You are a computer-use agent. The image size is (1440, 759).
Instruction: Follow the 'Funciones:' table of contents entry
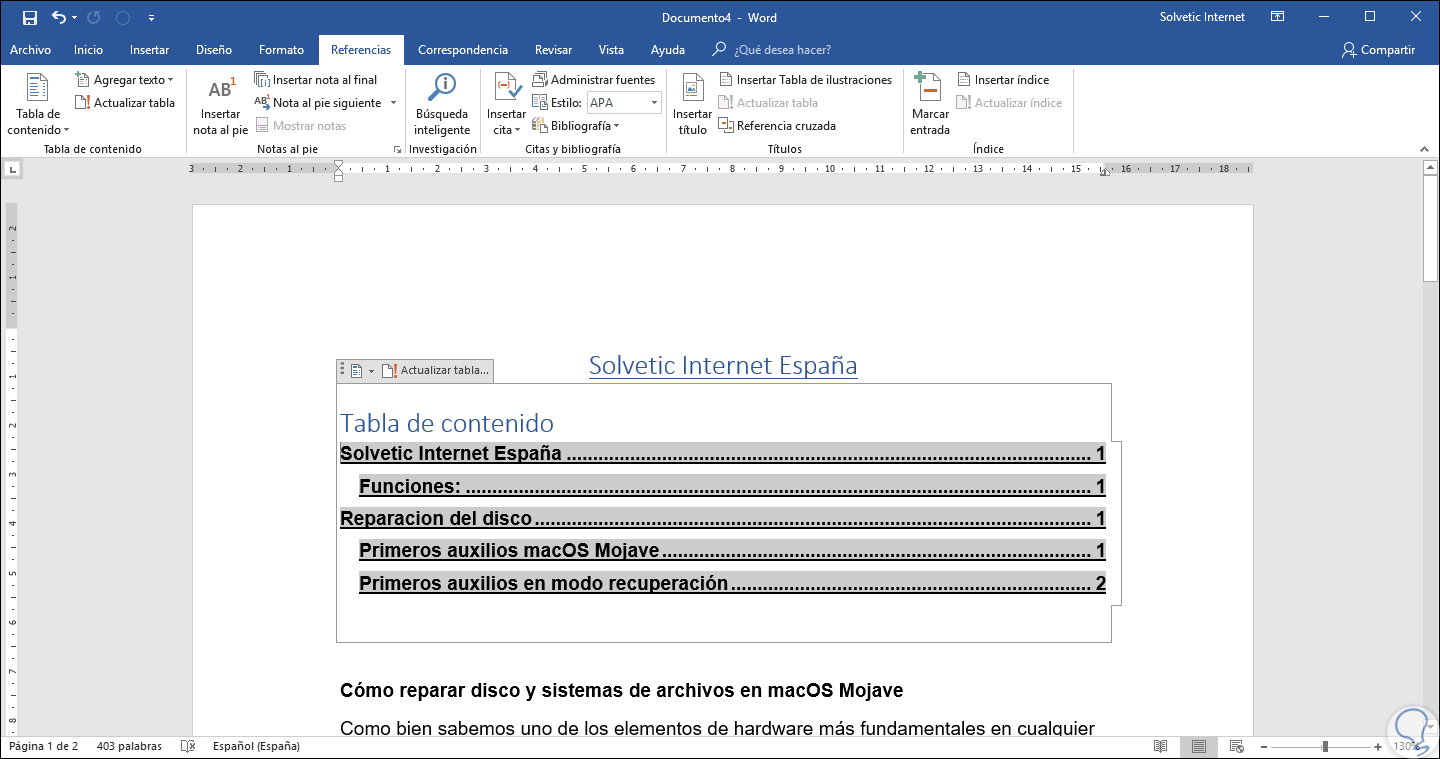tap(732, 487)
